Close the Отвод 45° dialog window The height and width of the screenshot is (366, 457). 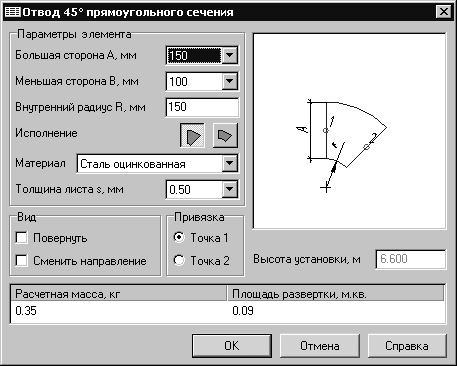tap(444, 12)
